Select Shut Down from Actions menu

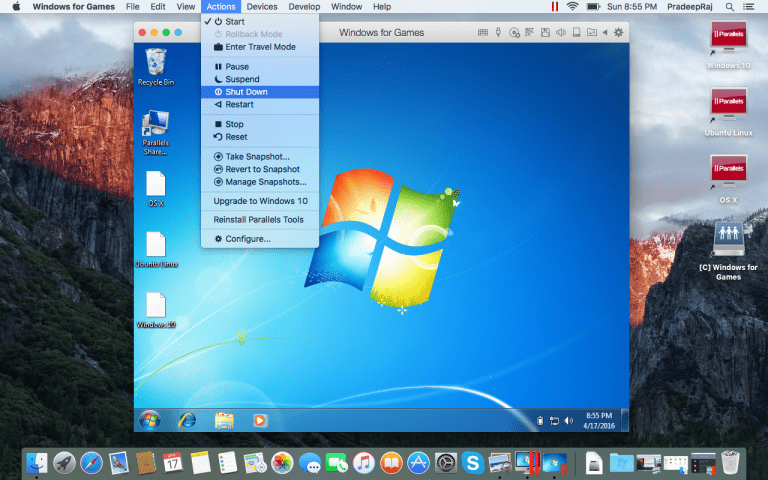tap(260, 92)
